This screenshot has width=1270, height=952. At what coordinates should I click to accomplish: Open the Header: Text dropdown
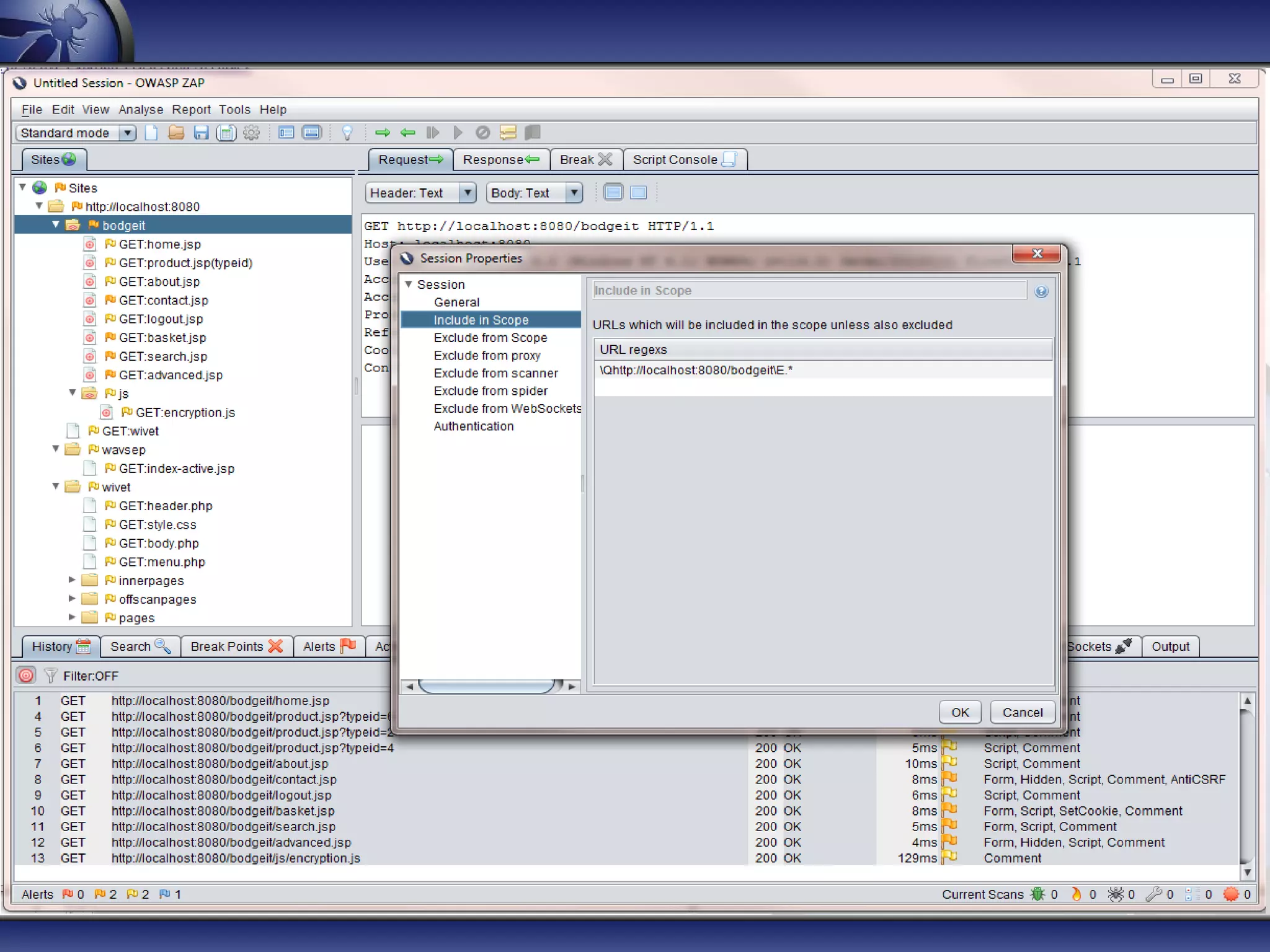468,193
